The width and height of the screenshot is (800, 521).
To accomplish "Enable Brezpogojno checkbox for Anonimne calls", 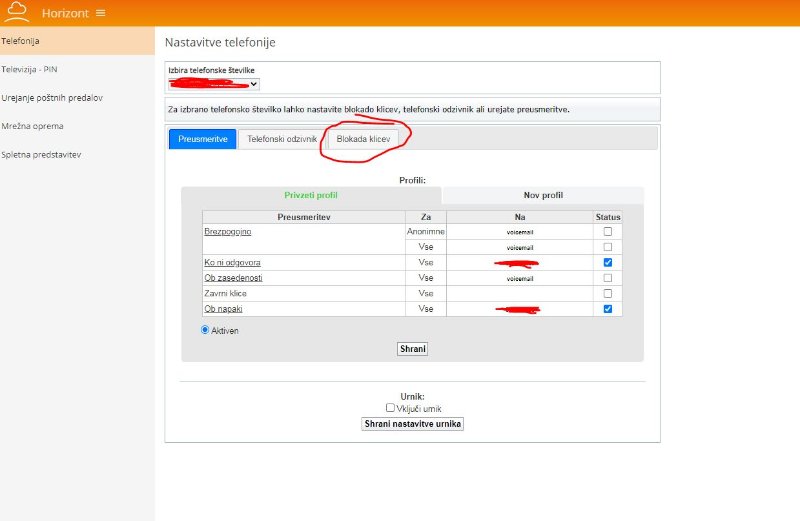I will pos(608,232).
